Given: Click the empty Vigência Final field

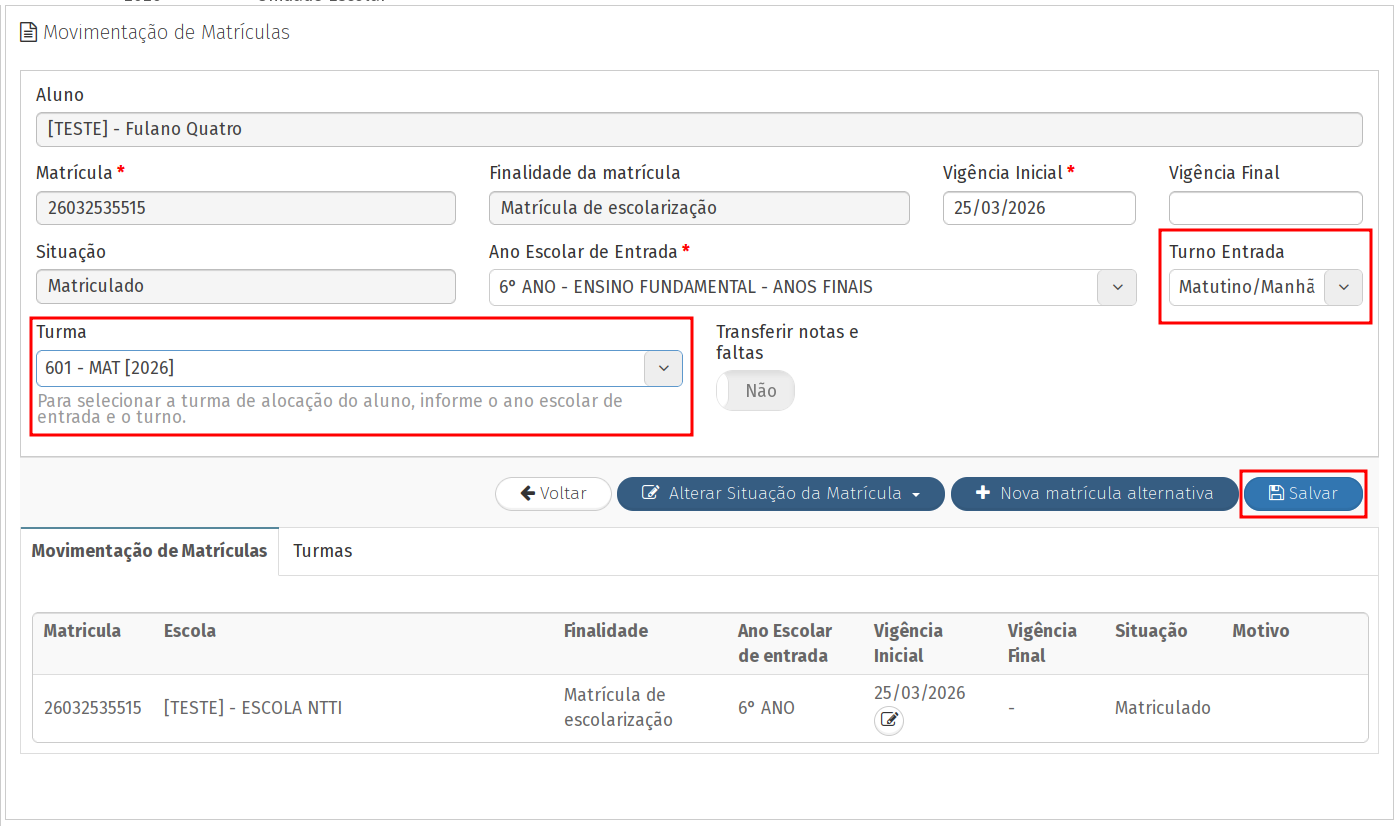Looking at the screenshot, I should (x=1265, y=208).
